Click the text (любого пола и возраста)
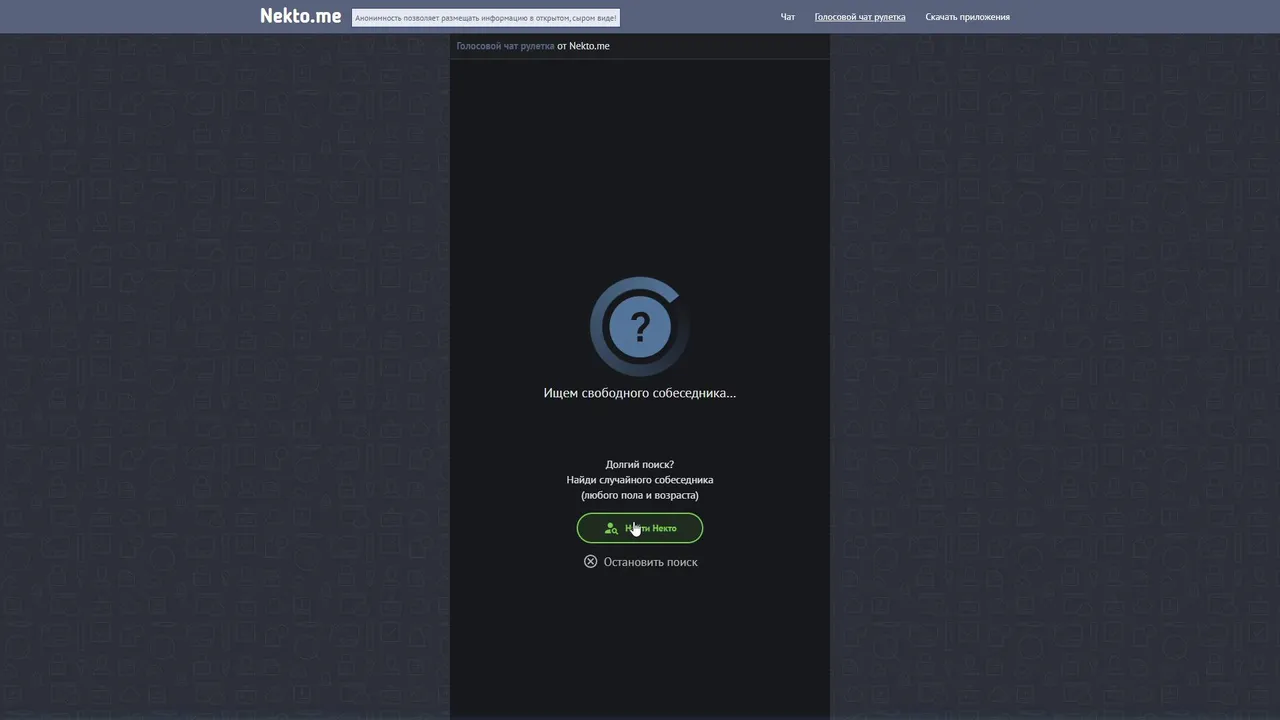 point(640,495)
